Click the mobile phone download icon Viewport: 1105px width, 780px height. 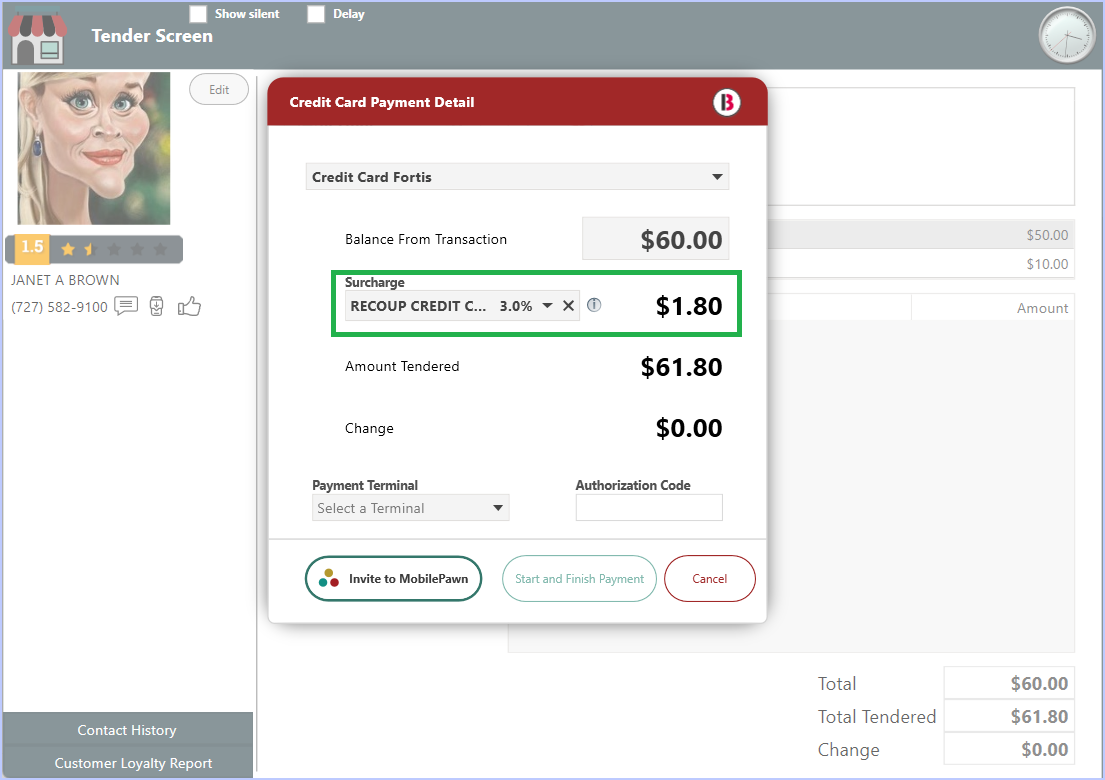coord(156,306)
